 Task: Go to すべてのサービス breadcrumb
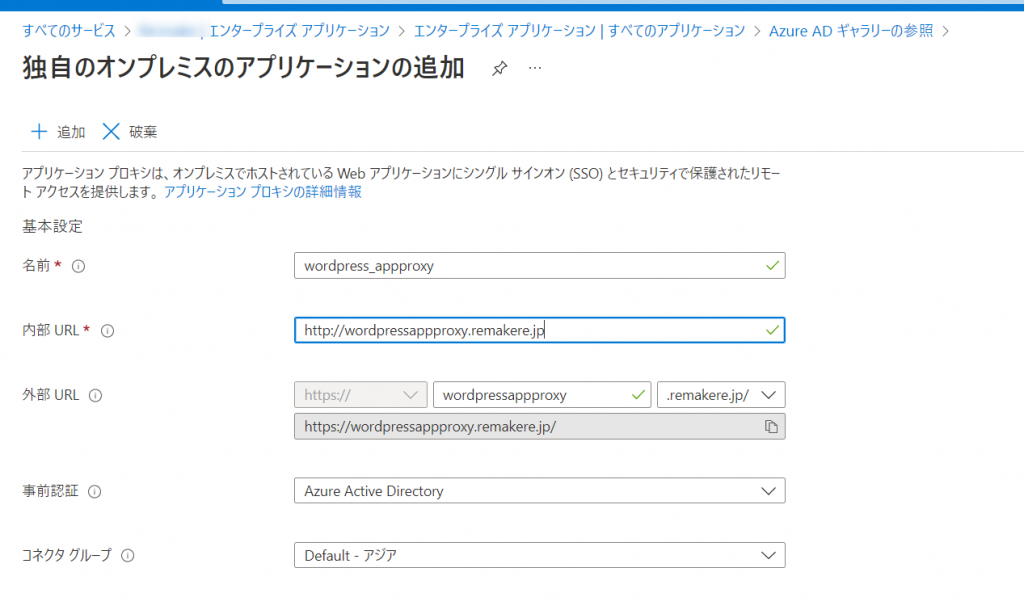(x=69, y=31)
